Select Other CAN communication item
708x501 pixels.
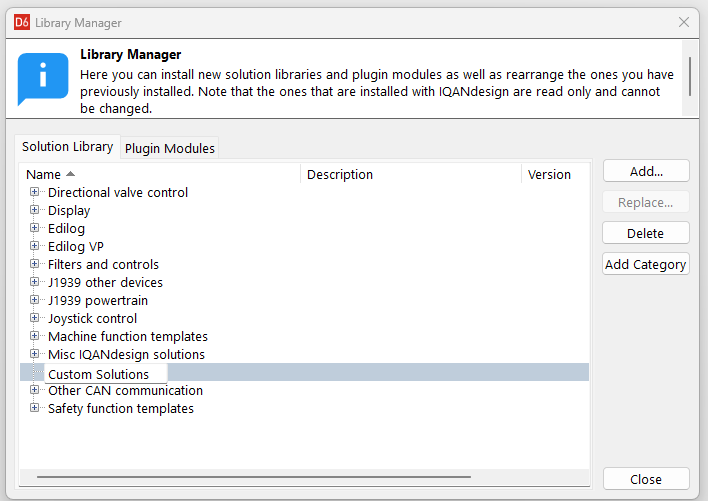pos(126,390)
